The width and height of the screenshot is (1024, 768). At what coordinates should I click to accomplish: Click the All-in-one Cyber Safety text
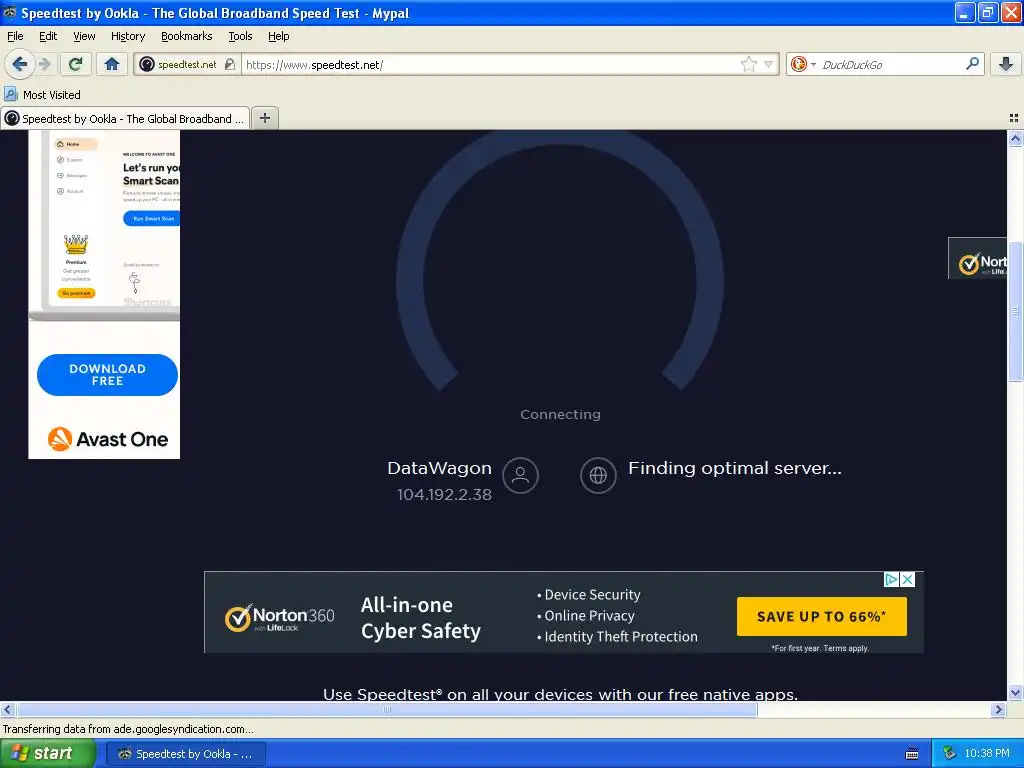coord(421,618)
